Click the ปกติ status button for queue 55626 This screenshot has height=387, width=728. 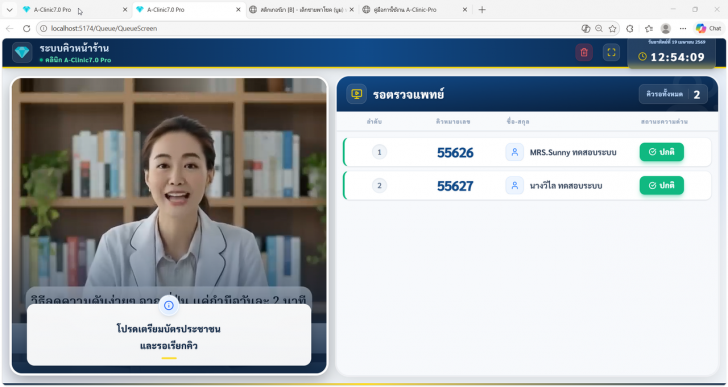[662, 152]
